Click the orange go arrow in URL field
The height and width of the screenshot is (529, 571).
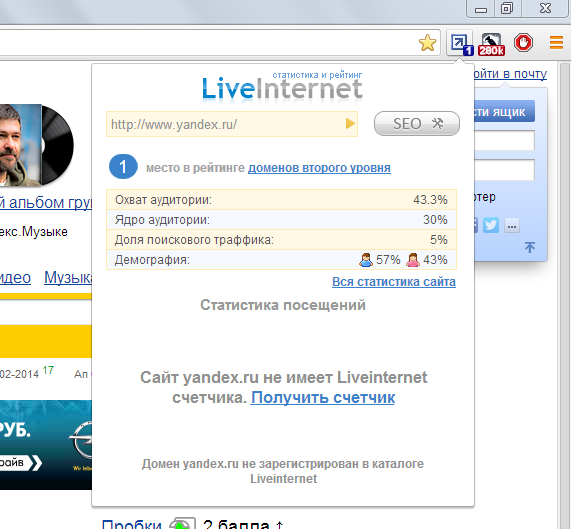[350, 124]
